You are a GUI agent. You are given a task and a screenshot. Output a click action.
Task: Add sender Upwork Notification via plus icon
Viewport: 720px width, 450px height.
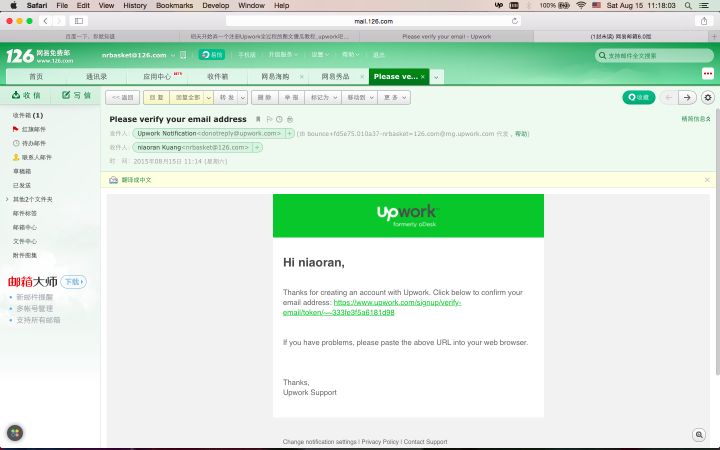289,134
